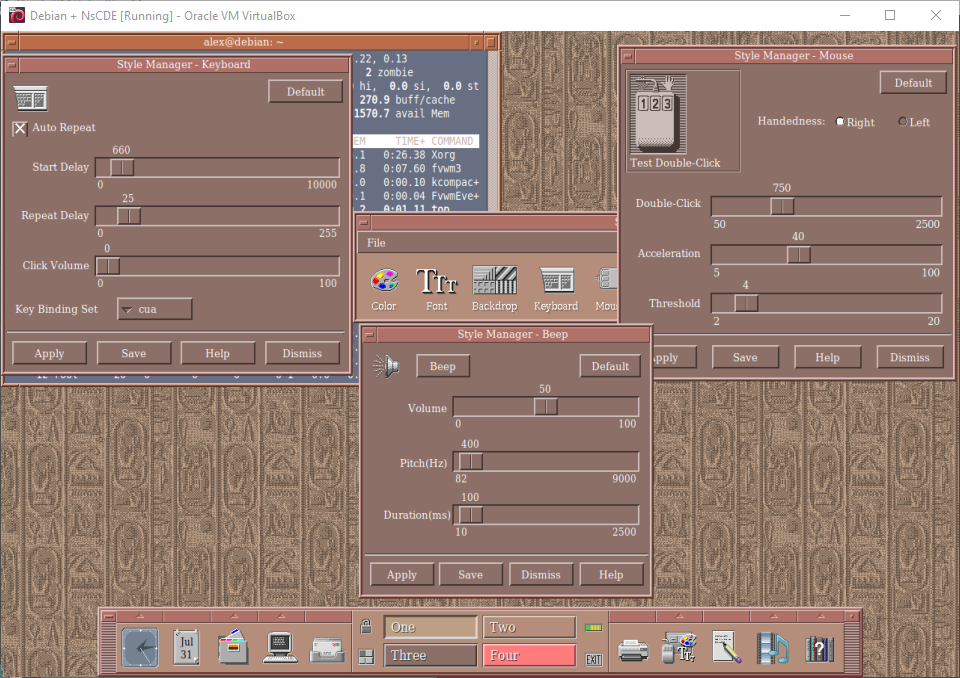Expand the subpanel arrow above the clock
The image size is (960, 678).
pos(140,615)
